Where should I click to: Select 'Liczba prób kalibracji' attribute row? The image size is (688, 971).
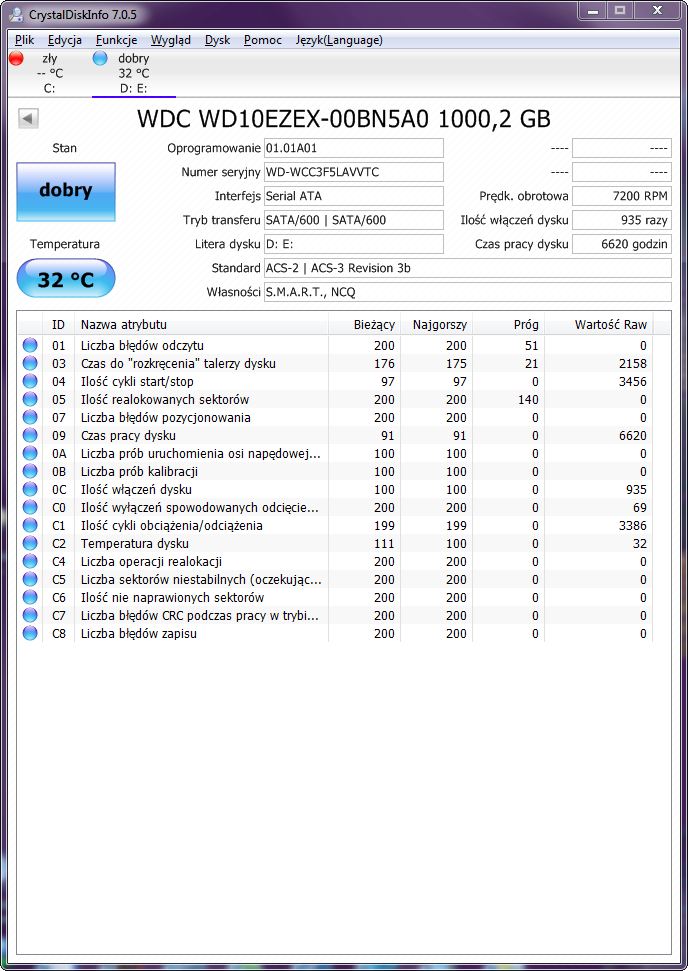pyautogui.click(x=335, y=471)
